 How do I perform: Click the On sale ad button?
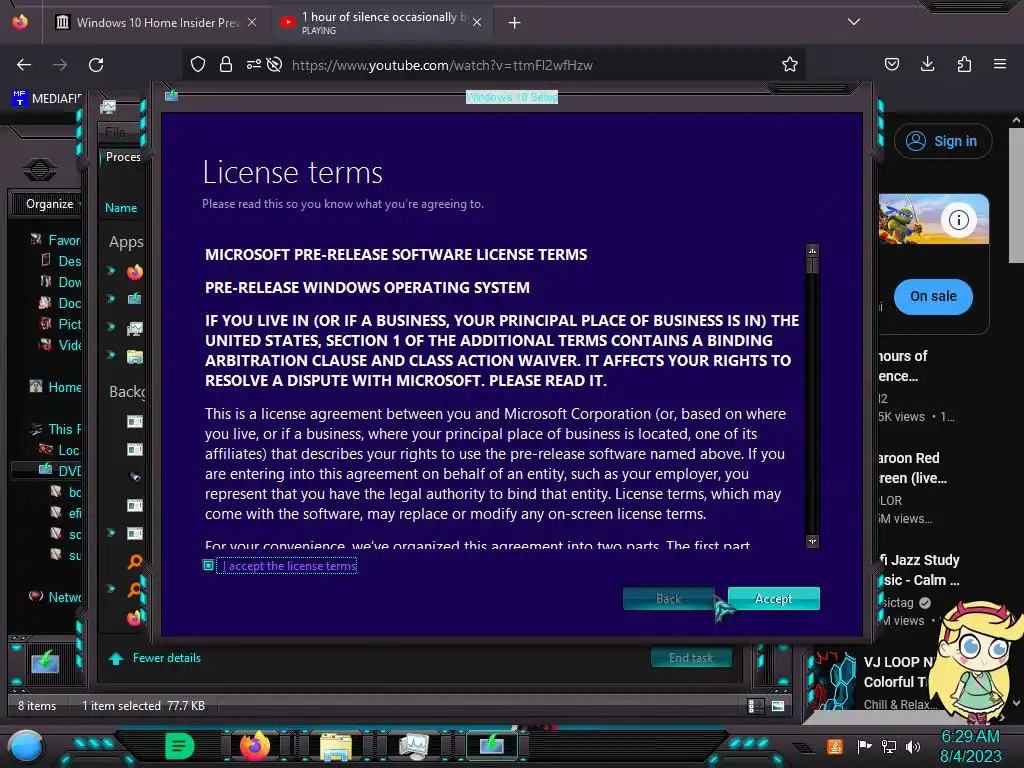pyautogui.click(x=933, y=296)
